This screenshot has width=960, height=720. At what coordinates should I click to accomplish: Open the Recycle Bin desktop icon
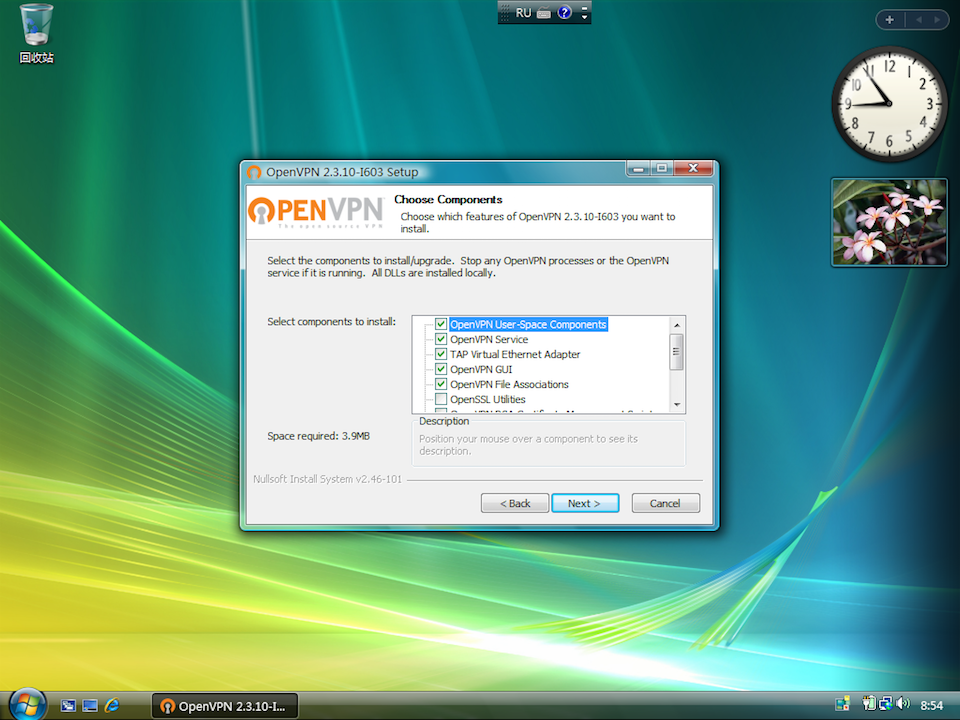[x=36, y=34]
